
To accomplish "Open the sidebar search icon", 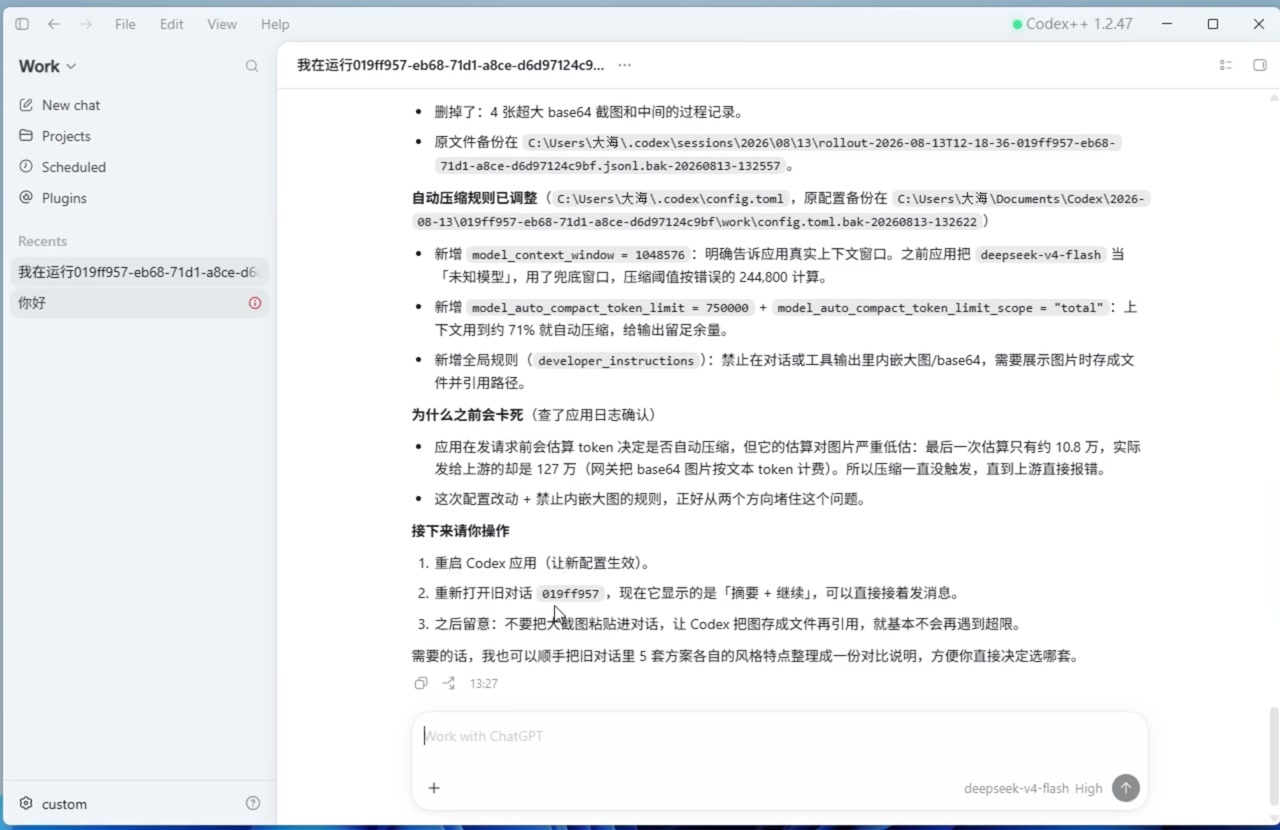I will coord(252,66).
